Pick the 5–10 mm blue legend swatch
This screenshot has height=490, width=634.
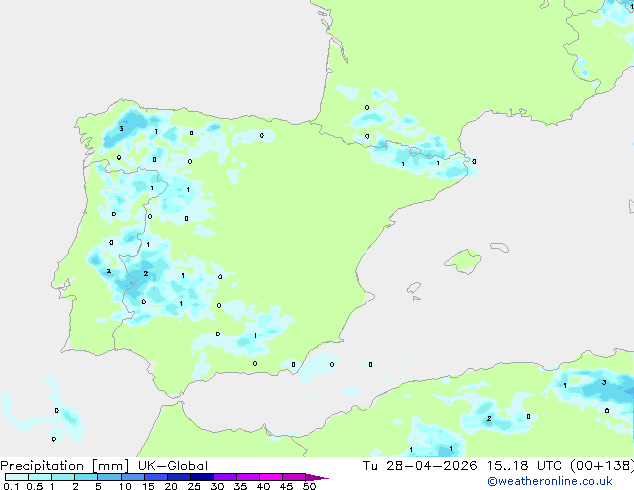(109, 477)
